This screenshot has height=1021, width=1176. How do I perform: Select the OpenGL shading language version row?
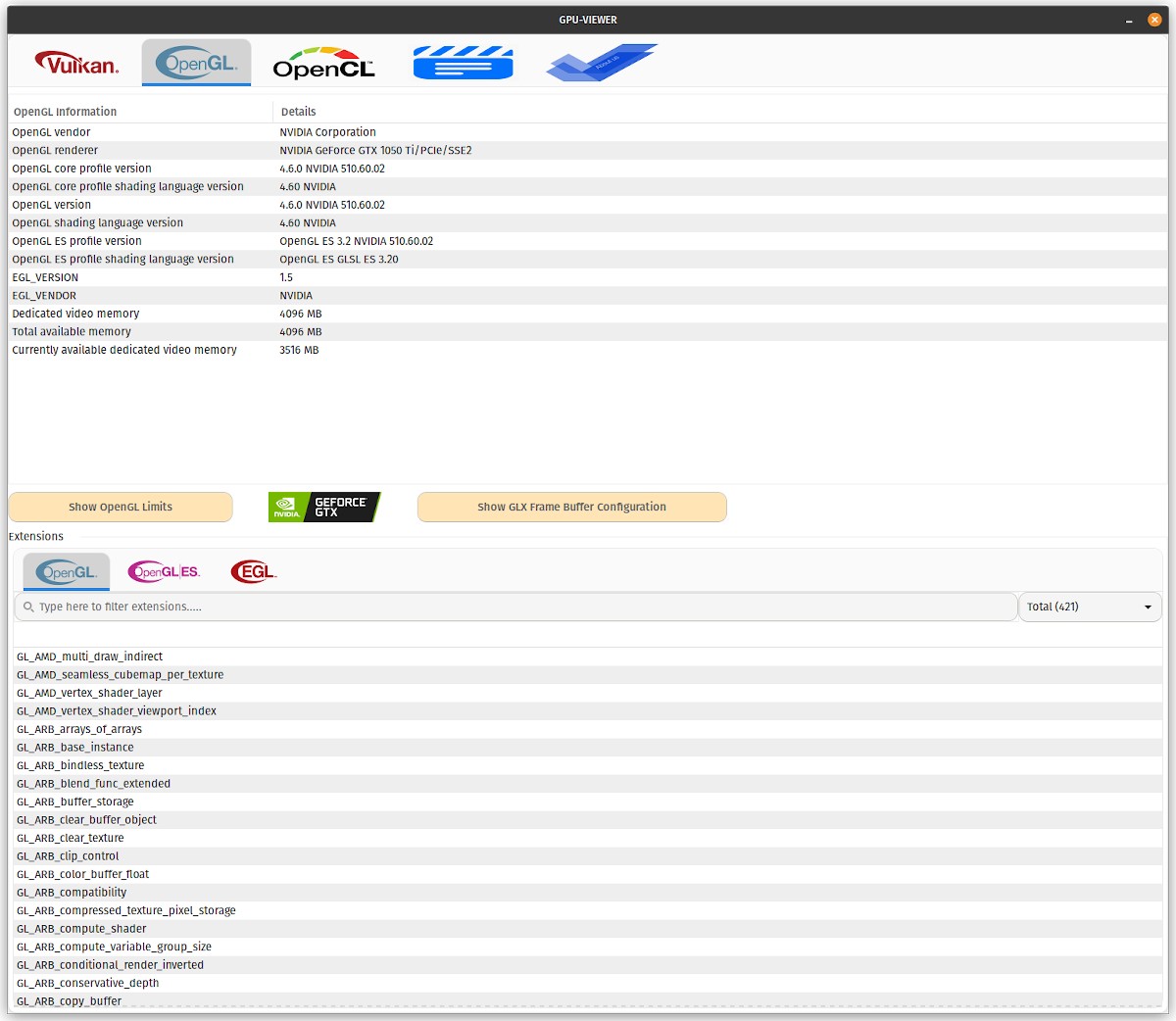[588, 222]
